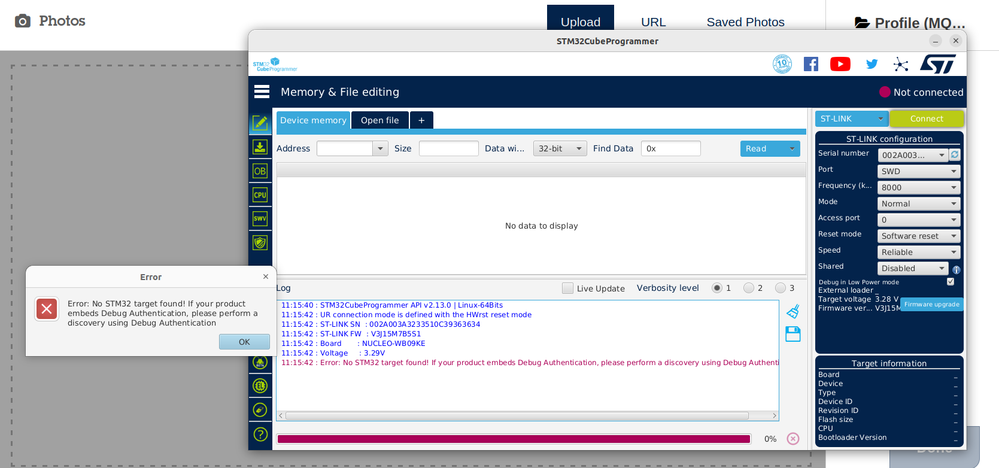Click the operation progress bar
Image resolution: width=999 pixels, height=468 pixels.
point(514,439)
